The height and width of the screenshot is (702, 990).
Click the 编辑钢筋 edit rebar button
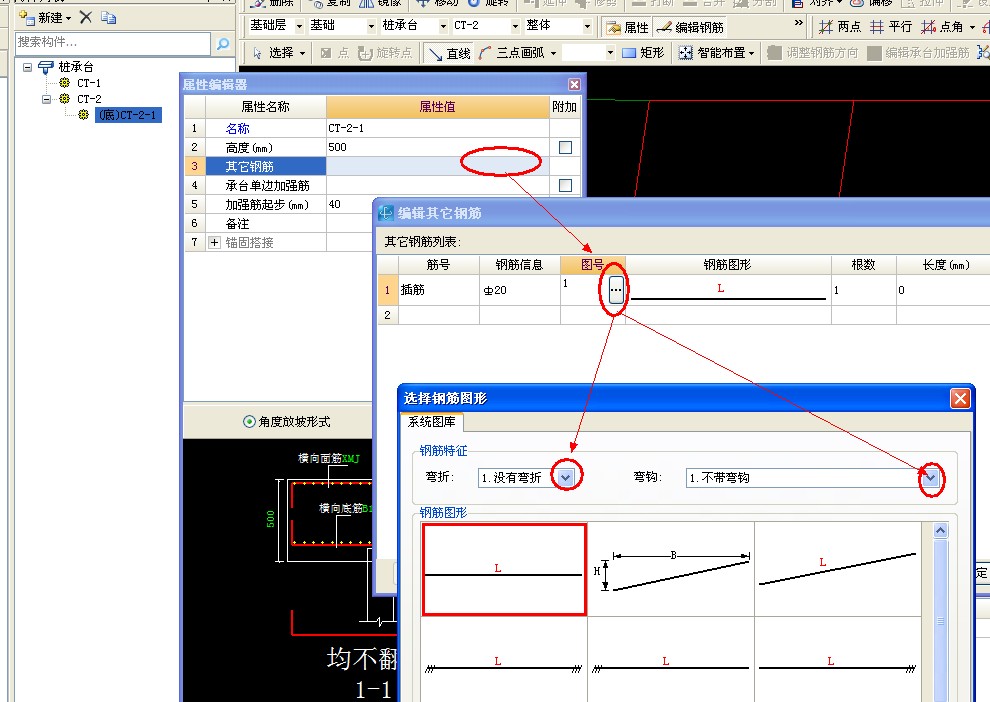coord(690,27)
